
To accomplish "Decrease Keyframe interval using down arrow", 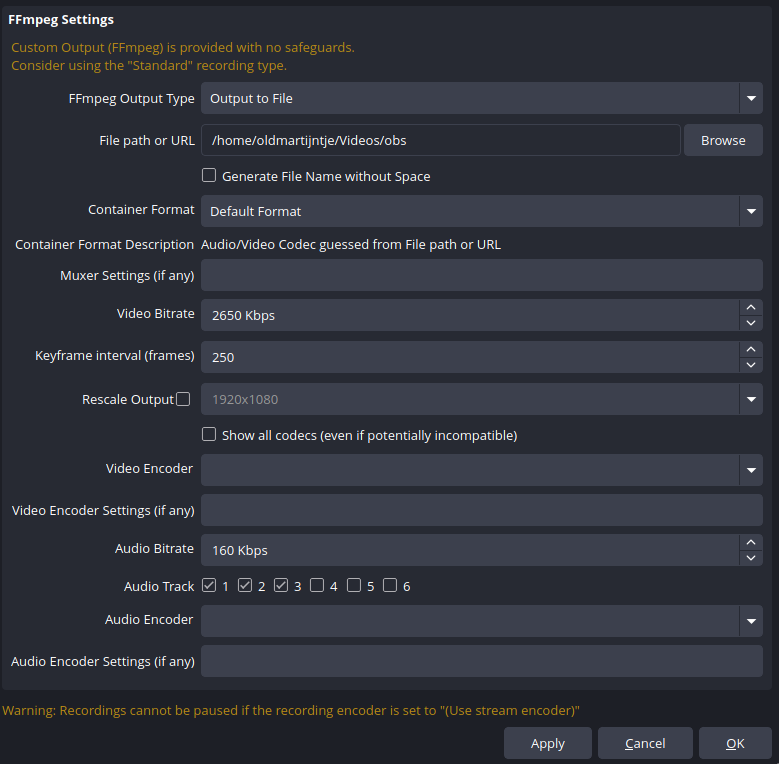I will tap(751, 365).
